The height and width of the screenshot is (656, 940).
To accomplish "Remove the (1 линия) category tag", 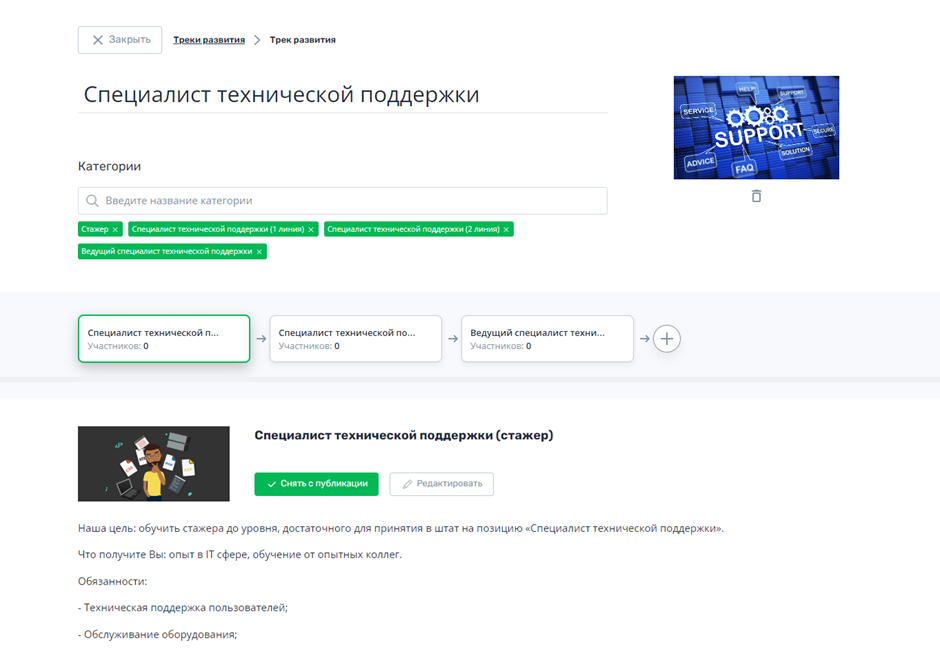I will pyautogui.click(x=311, y=230).
